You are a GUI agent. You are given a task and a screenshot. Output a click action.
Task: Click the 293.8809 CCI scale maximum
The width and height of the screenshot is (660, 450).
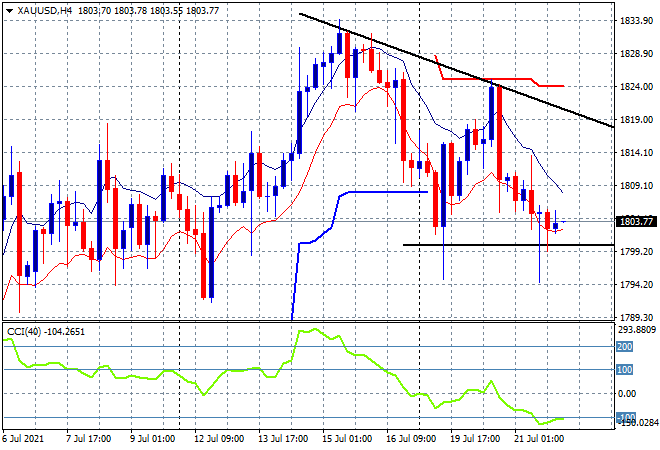(x=637, y=329)
